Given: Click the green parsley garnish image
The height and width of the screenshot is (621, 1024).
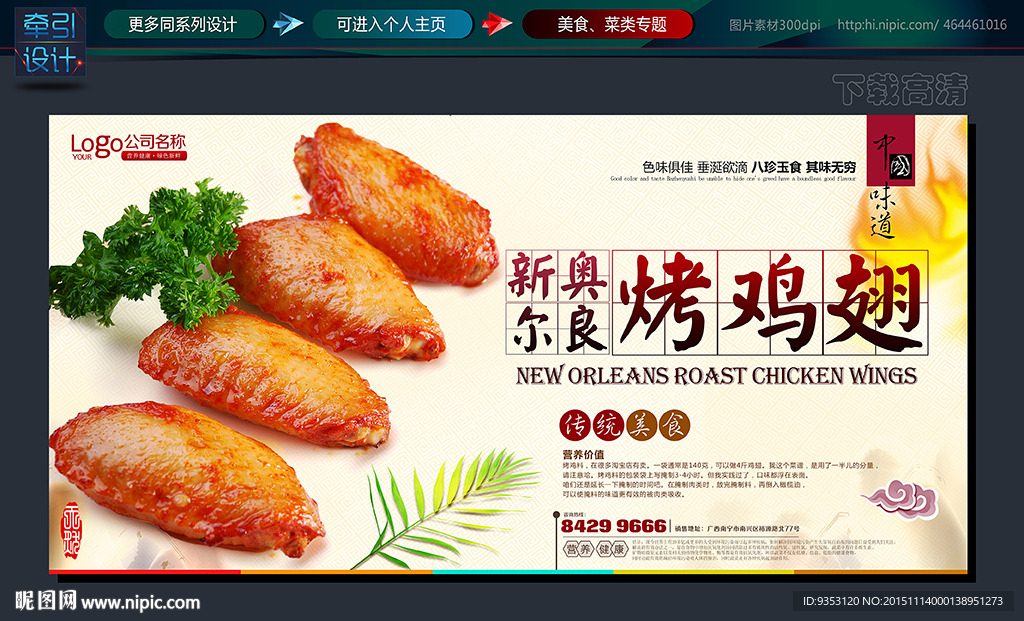Looking at the screenshot, I should click(149, 253).
